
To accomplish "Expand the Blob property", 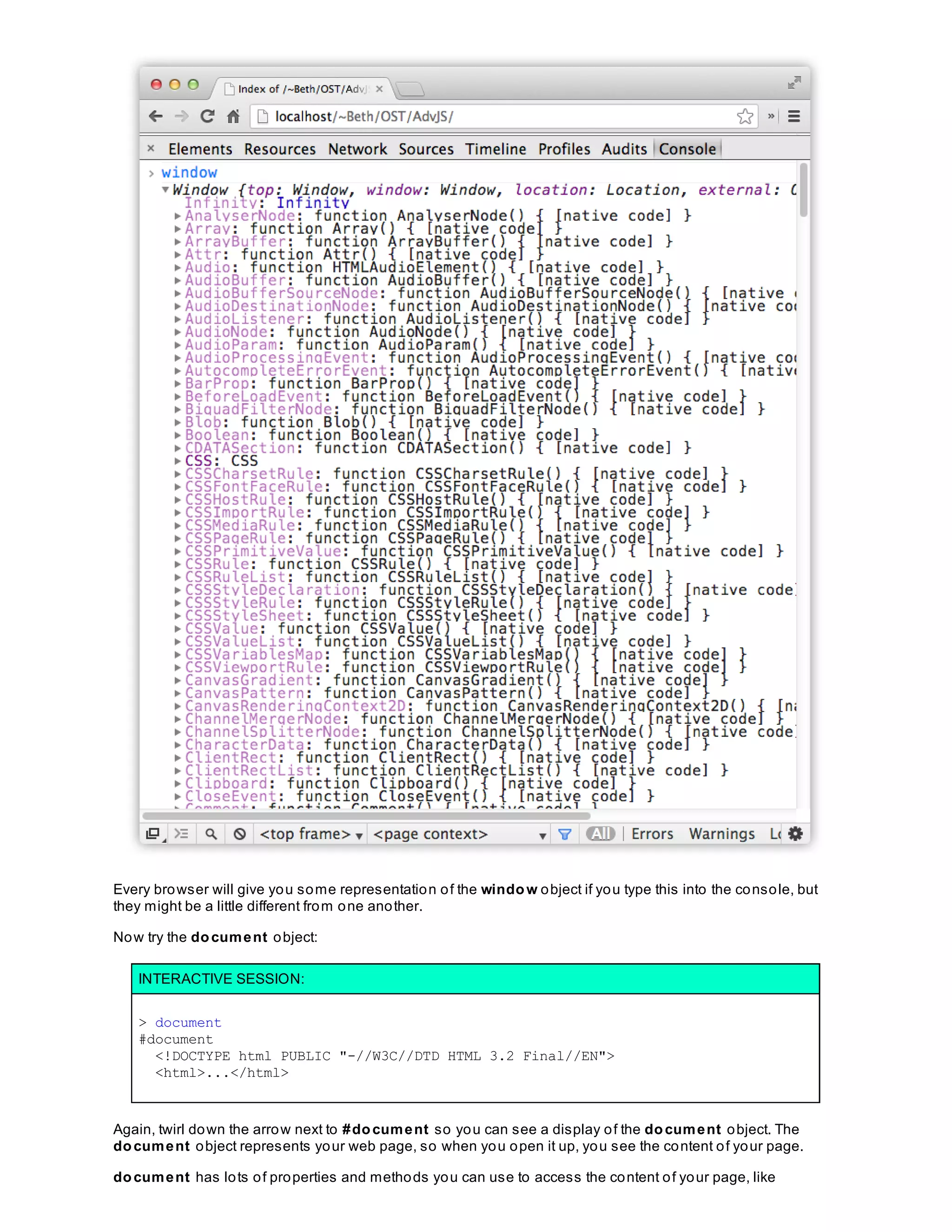I will [178, 422].
